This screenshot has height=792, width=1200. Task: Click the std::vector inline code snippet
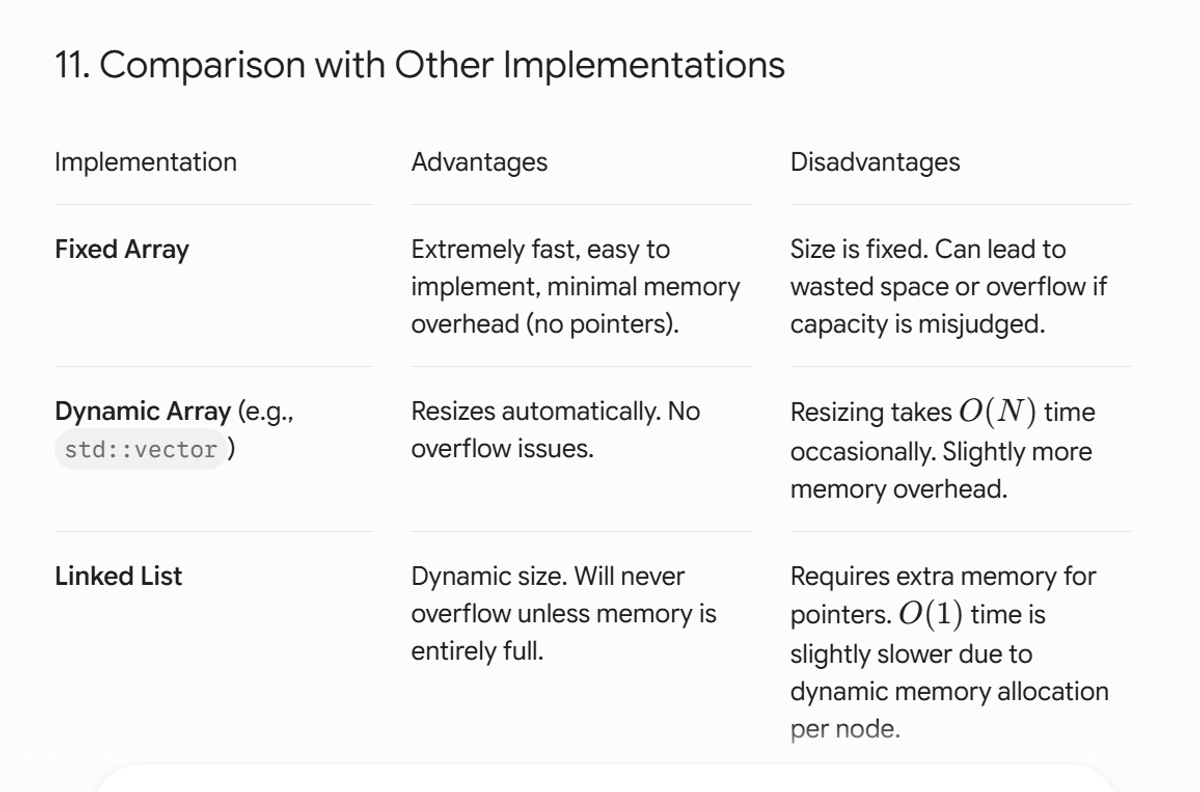141,450
